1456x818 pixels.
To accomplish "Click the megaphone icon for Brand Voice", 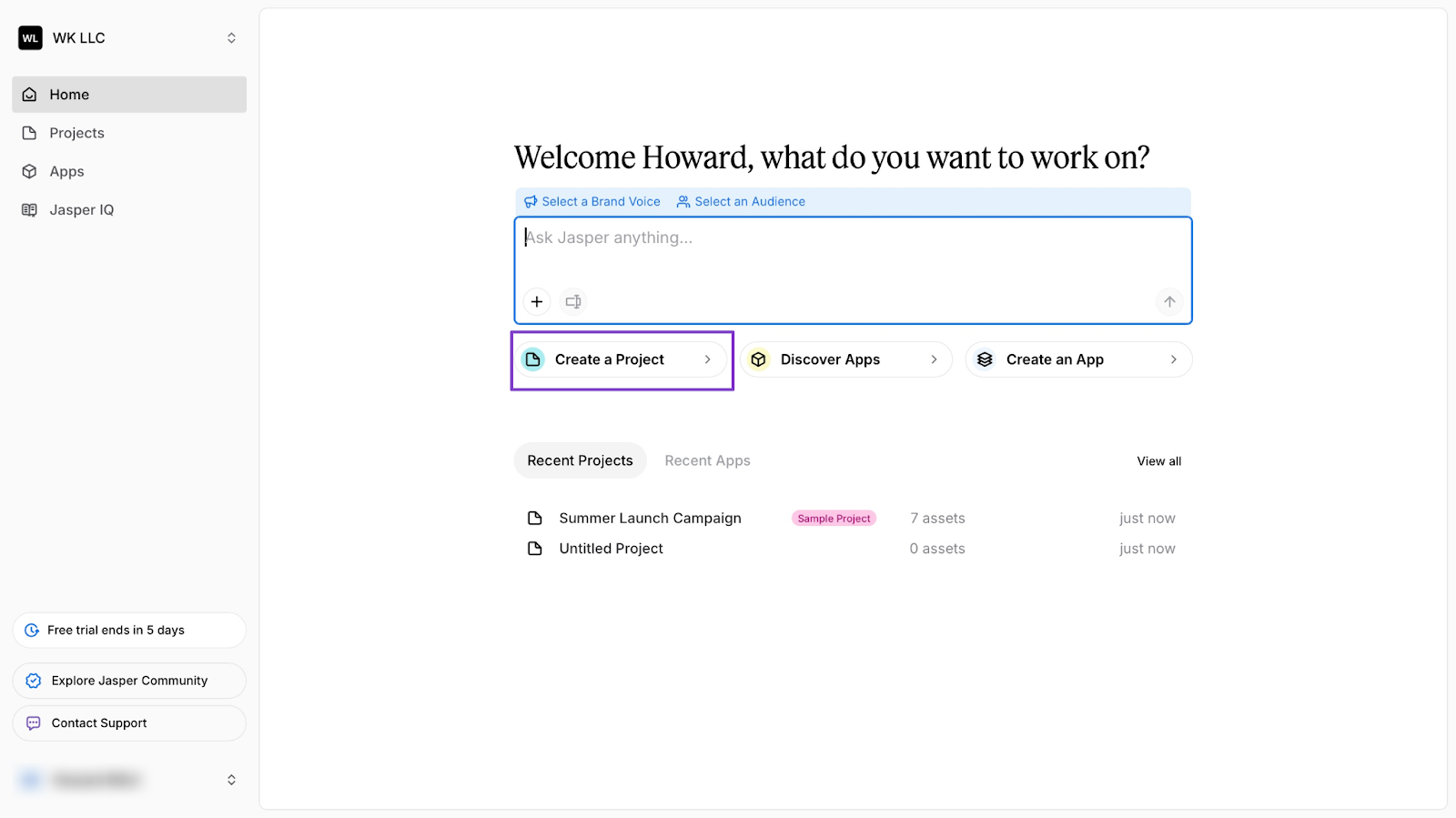I will pyautogui.click(x=531, y=202).
